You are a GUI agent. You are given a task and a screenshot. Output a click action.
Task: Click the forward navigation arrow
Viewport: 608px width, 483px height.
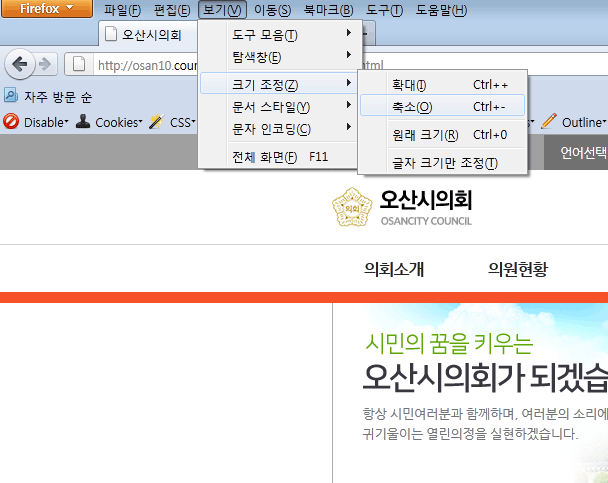46,64
